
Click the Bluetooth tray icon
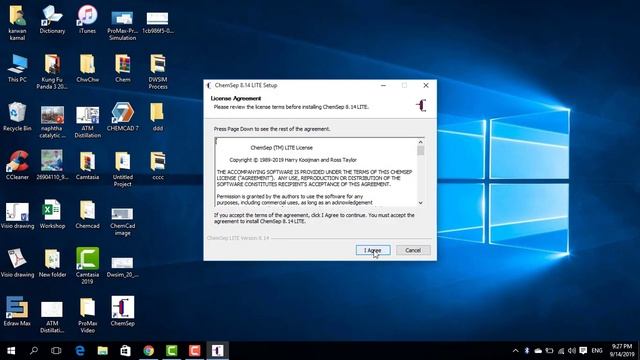pos(527,351)
